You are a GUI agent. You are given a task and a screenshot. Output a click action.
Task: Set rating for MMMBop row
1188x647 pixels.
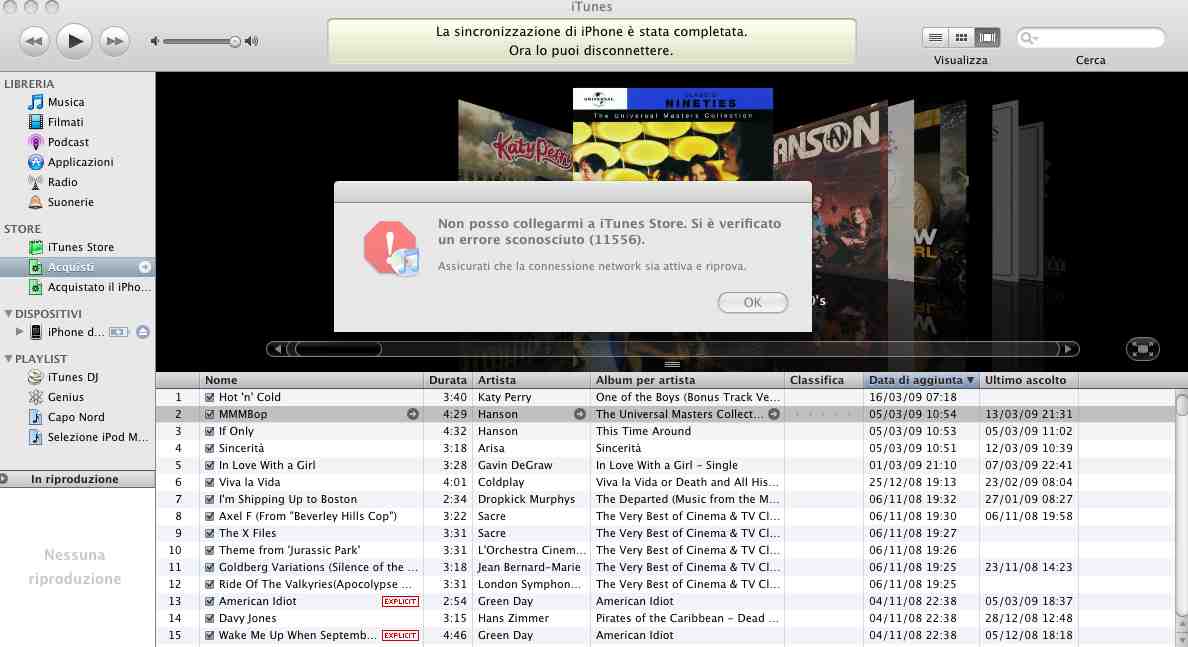824,414
